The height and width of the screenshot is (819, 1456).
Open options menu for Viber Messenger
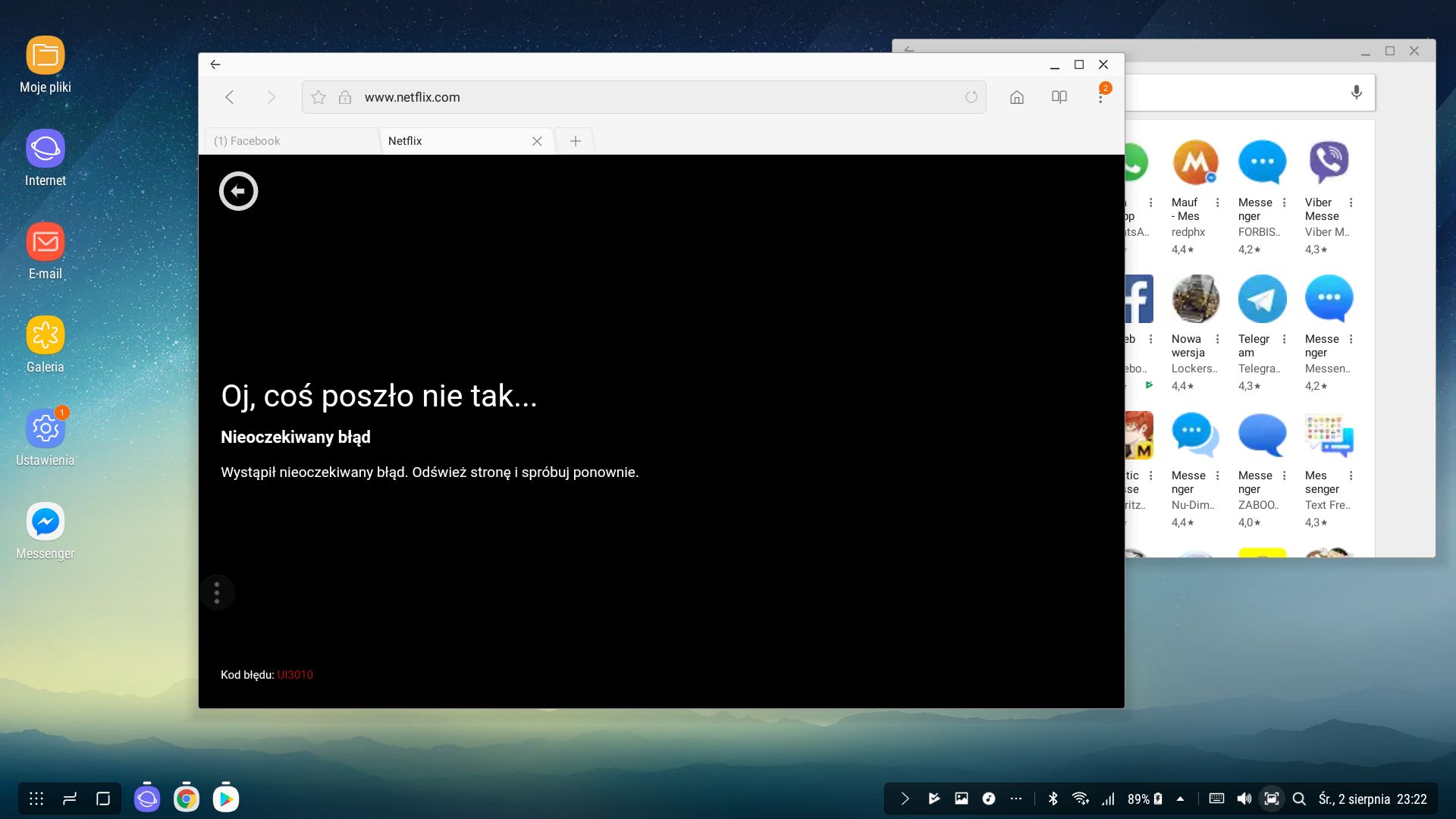point(1351,202)
